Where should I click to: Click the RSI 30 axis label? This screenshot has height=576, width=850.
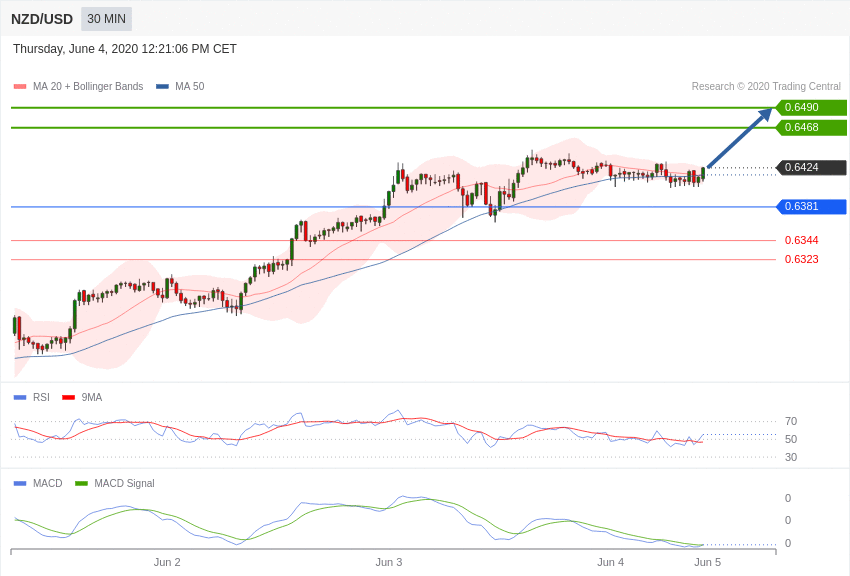pos(791,457)
